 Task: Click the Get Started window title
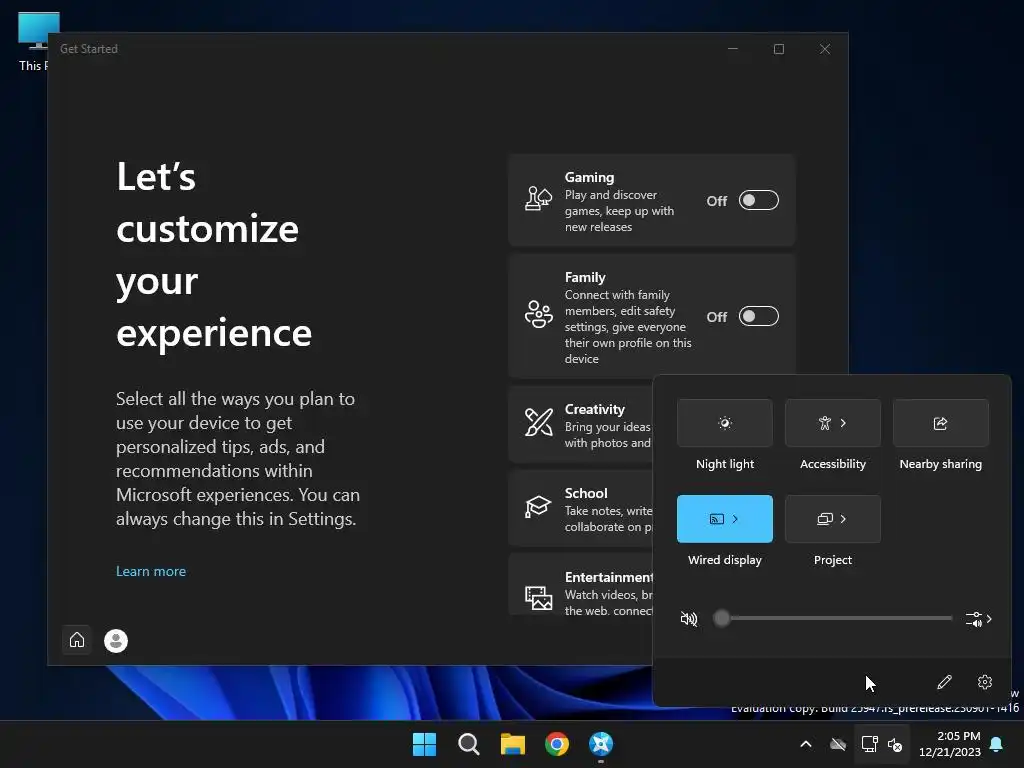point(89,49)
